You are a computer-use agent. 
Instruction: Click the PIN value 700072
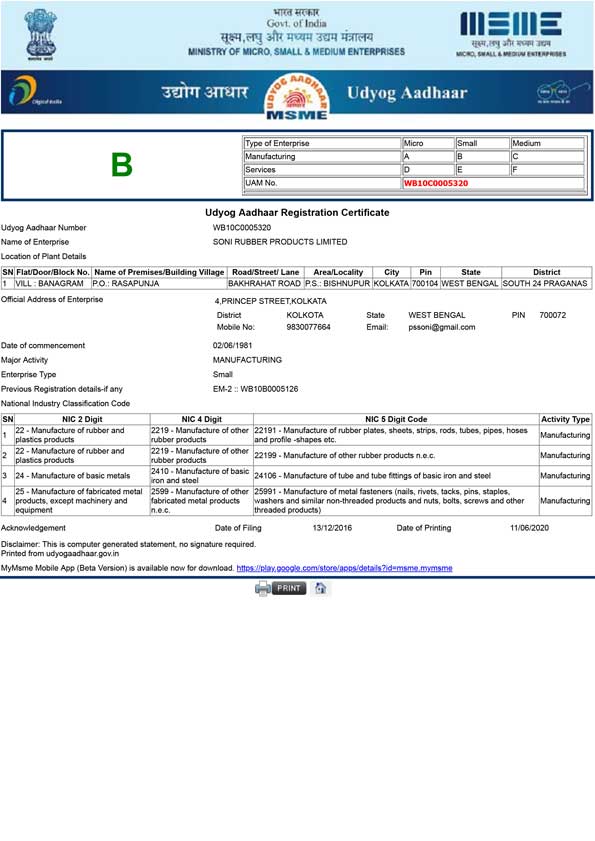[553, 315]
